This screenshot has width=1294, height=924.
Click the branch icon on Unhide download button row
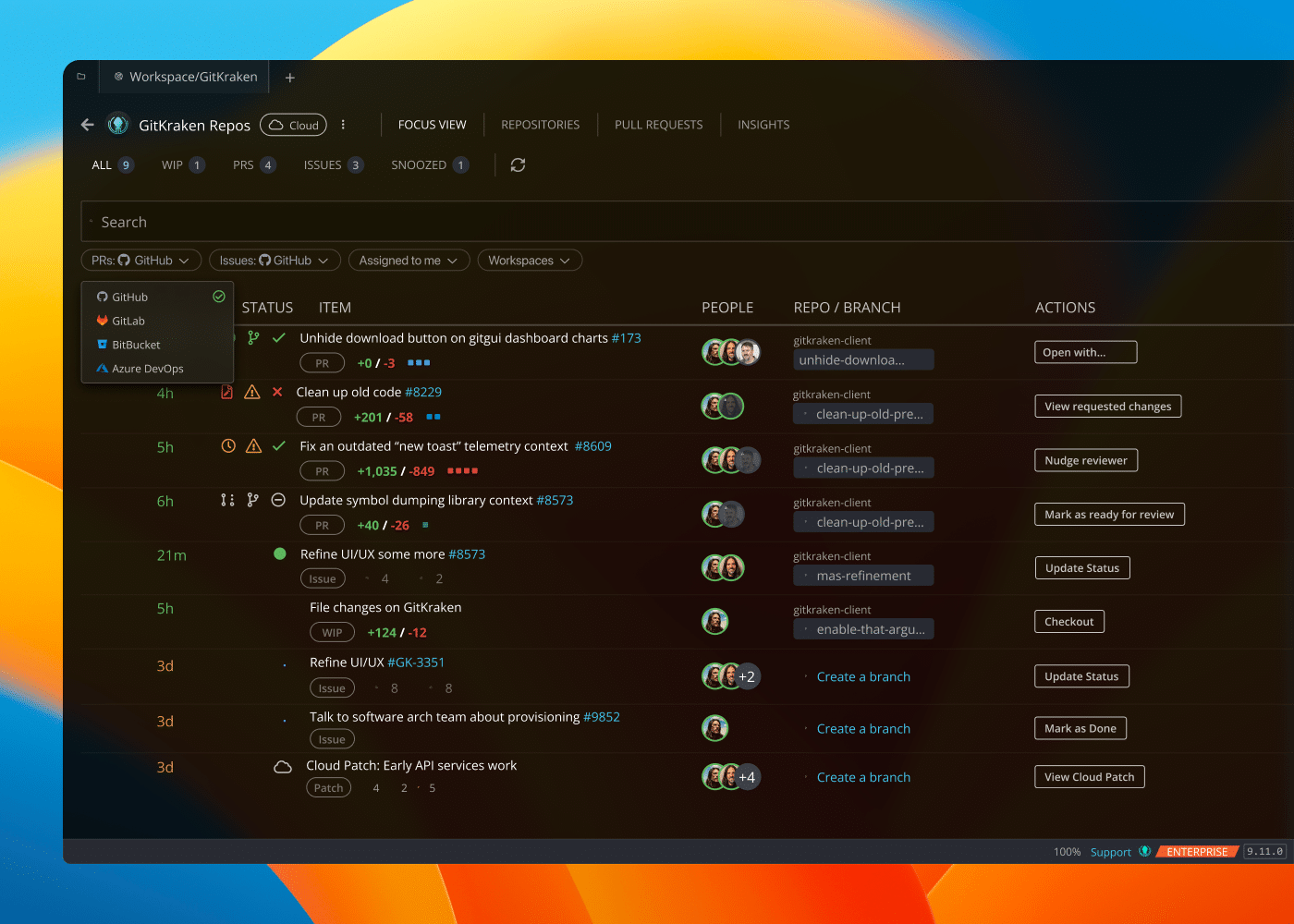[253, 338]
